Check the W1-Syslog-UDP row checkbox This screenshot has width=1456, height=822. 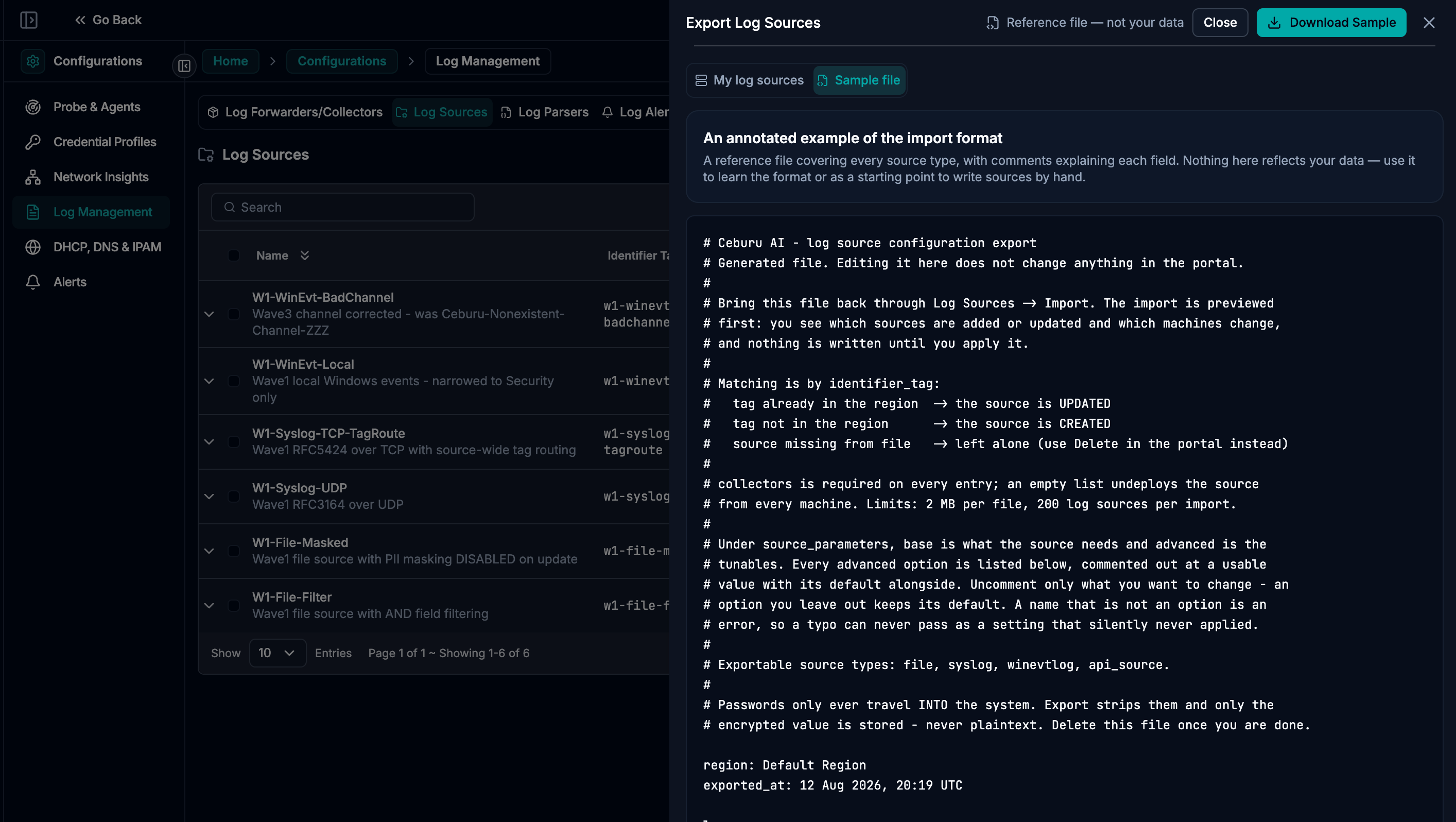[x=233, y=496]
